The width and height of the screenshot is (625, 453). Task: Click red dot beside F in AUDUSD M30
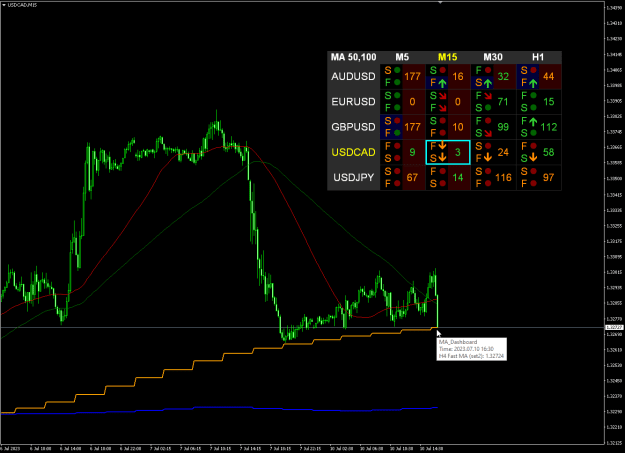tap(488, 70)
